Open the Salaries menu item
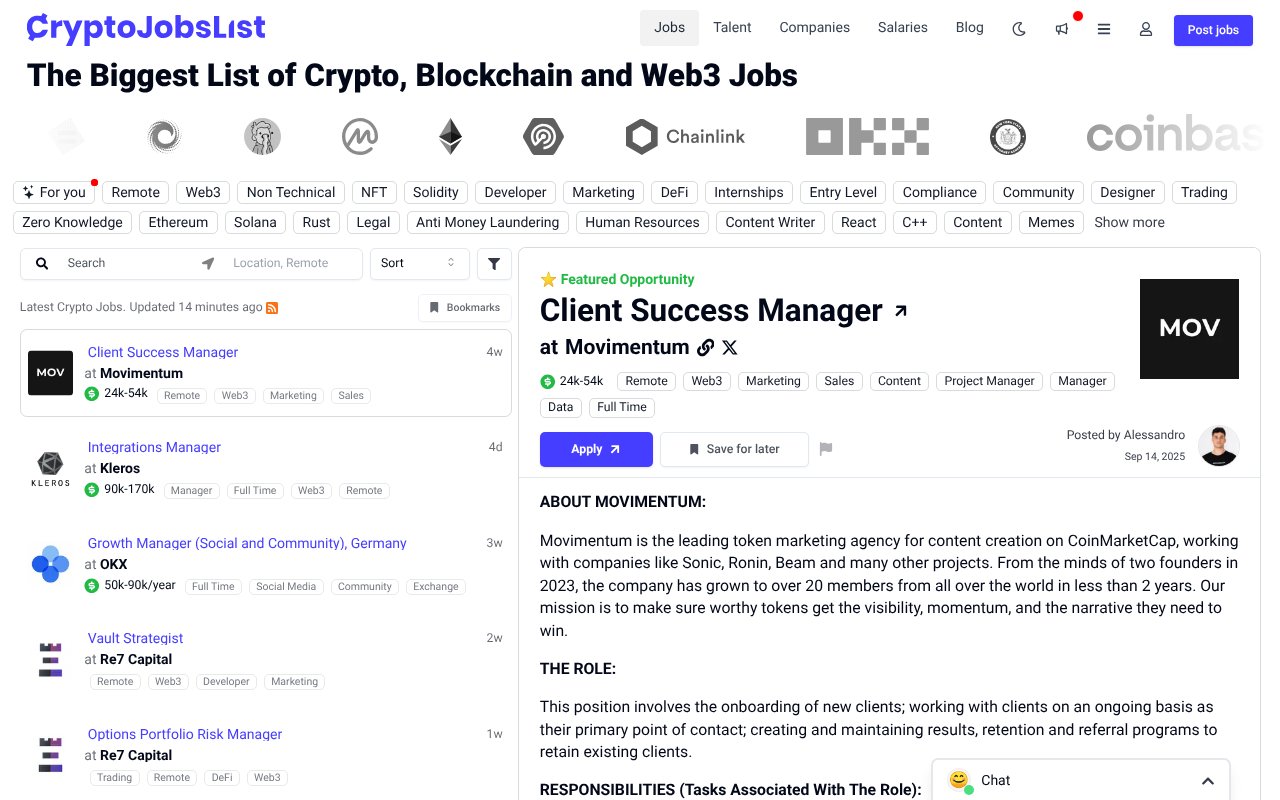Image resolution: width=1280 pixels, height=800 pixels. click(902, 27)
